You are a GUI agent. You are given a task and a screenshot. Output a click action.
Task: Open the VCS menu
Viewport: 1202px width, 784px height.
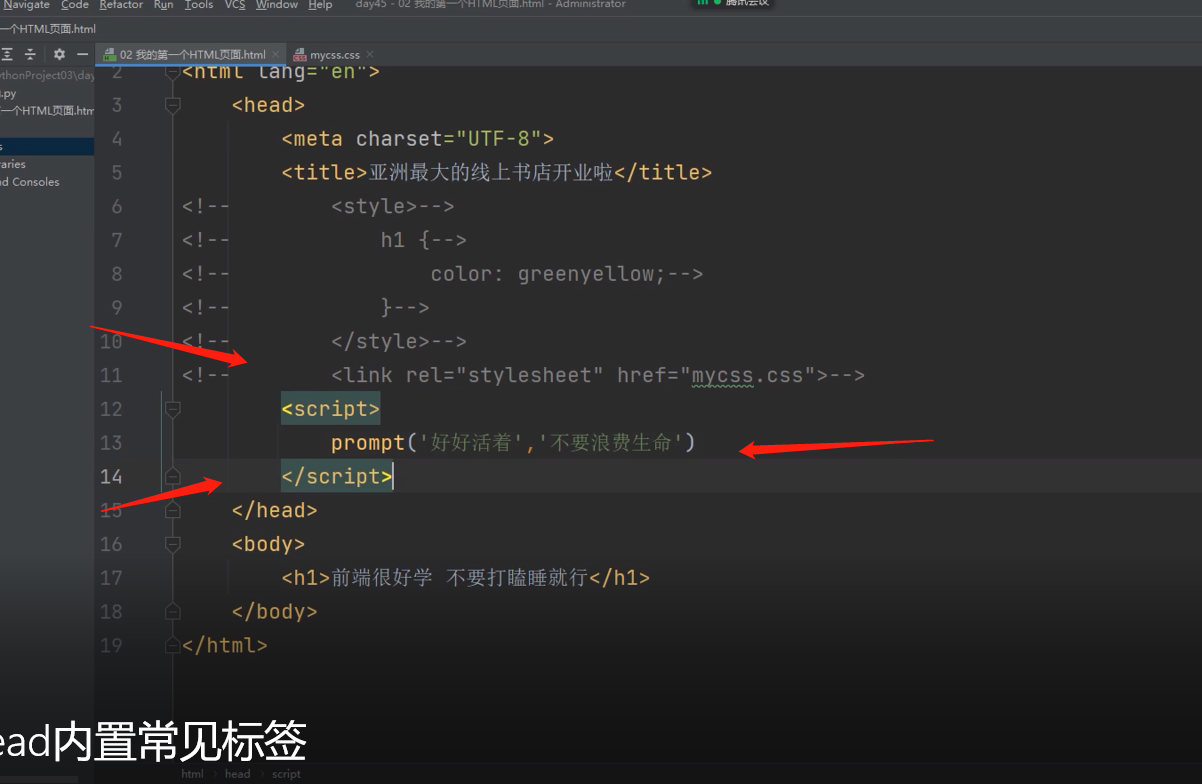pos(235,5)
